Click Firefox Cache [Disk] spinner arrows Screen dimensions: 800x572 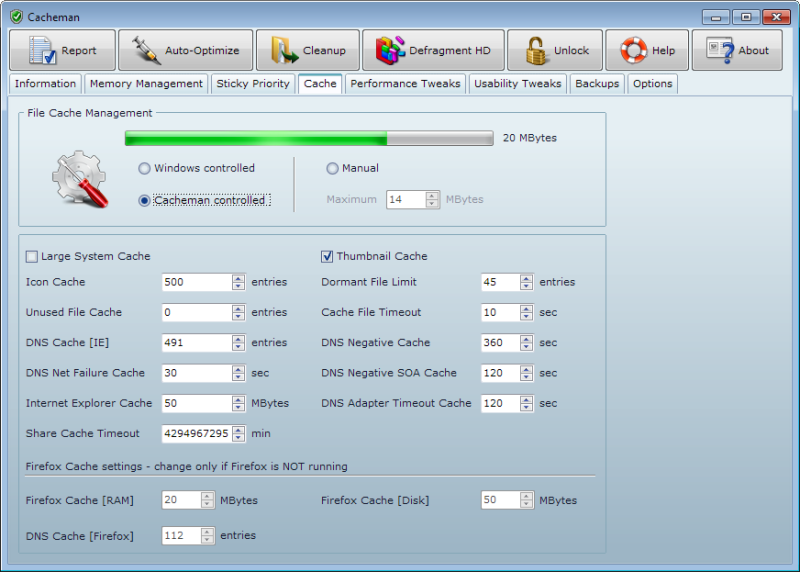pos(527,500)
